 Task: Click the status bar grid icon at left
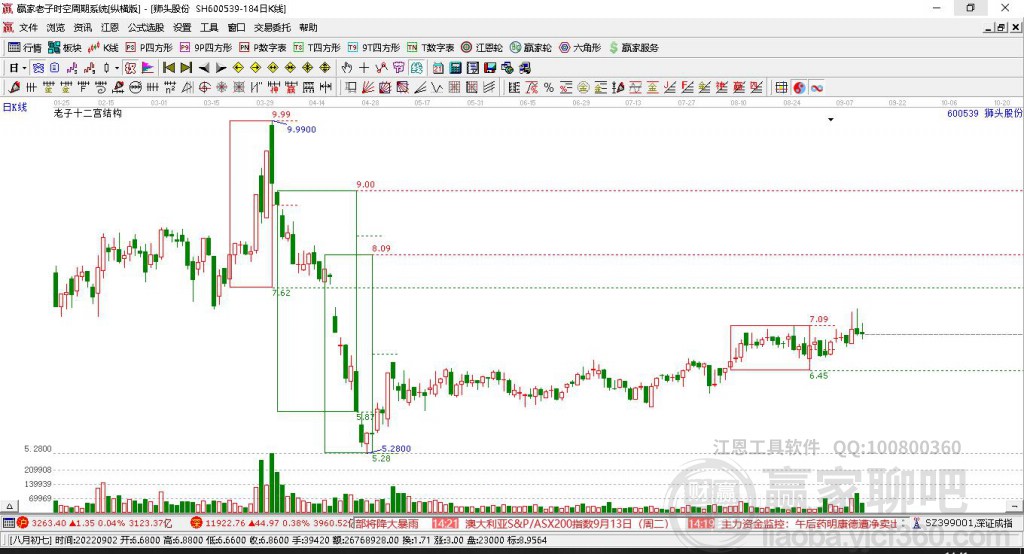pyautogui.click(x=8, y=523)
